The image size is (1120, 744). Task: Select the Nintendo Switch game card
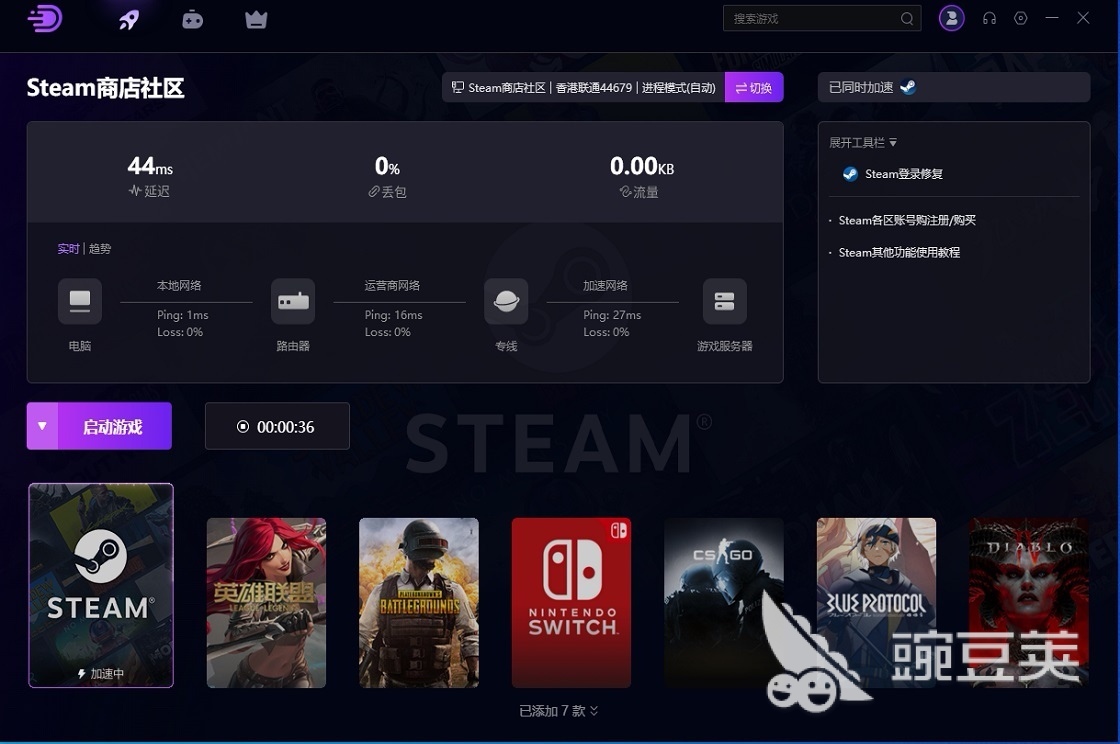tap(571, 603)
